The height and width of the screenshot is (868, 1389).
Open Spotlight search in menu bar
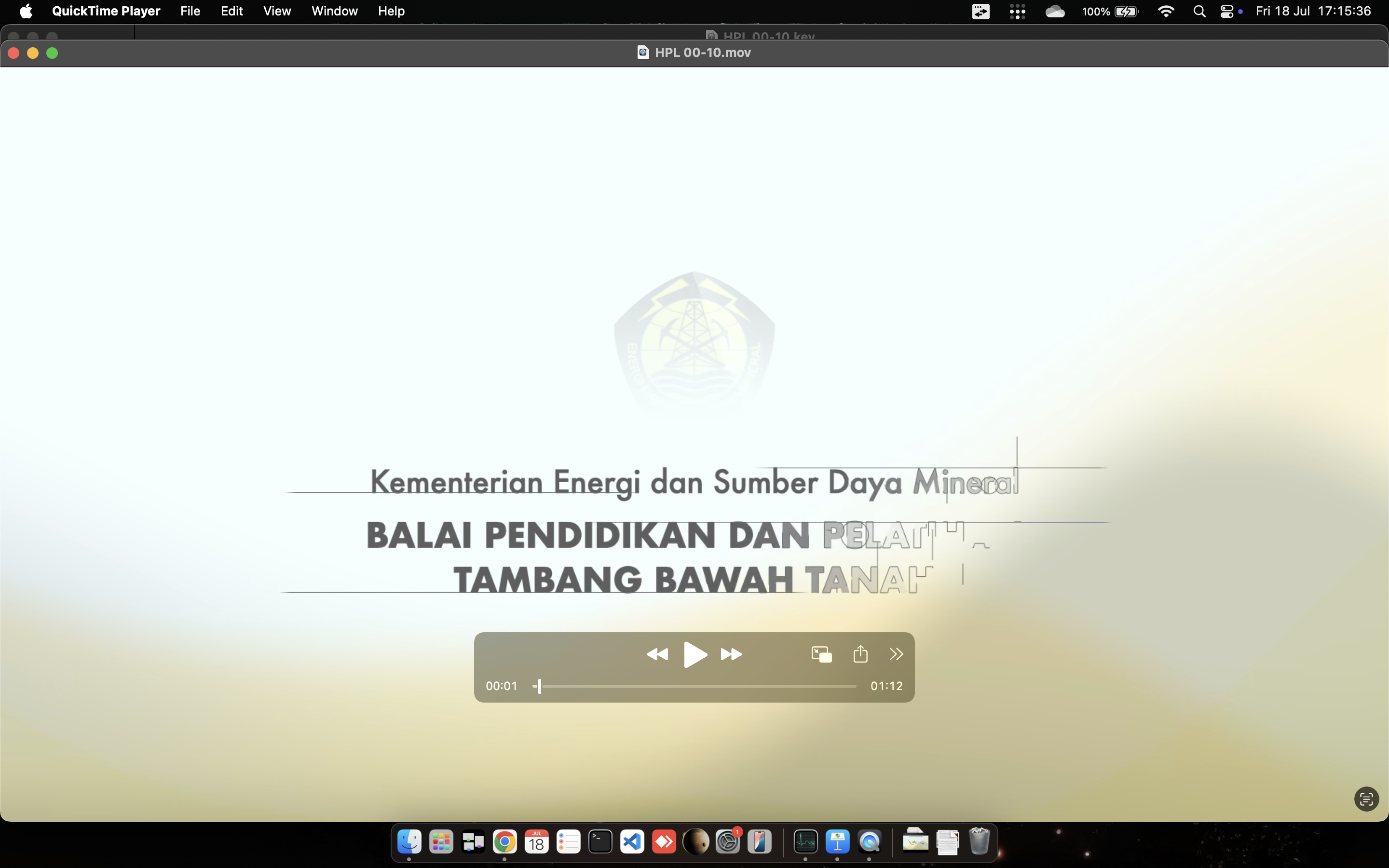point(1199,12)
